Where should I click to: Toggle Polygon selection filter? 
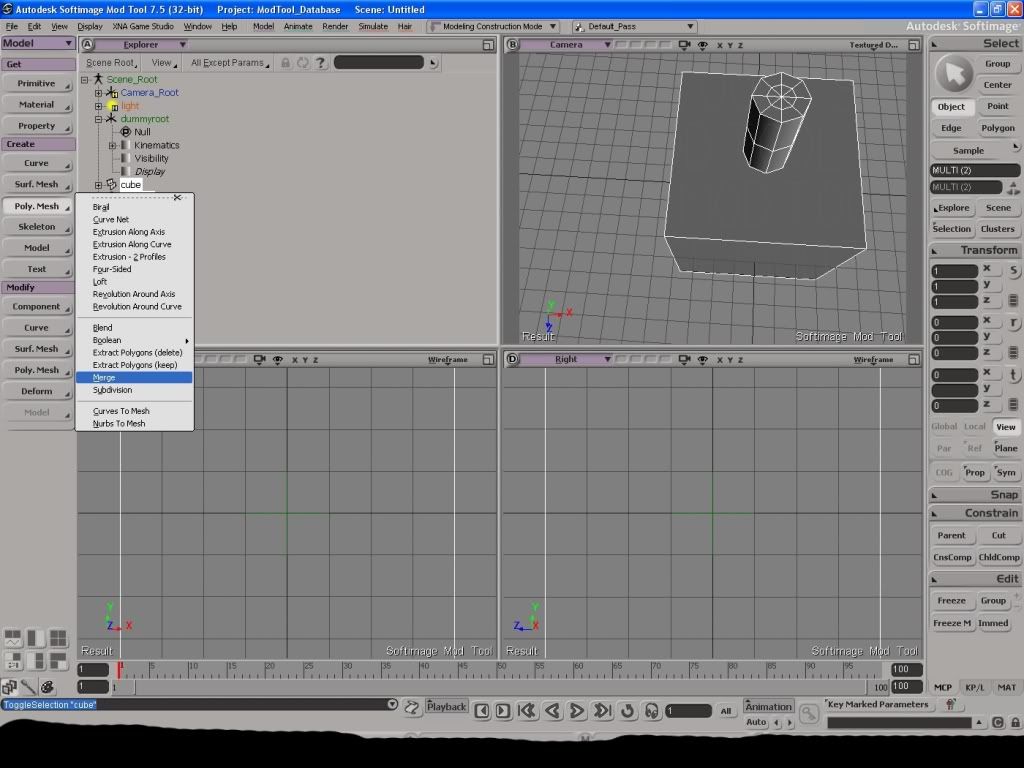click(997, 128)
